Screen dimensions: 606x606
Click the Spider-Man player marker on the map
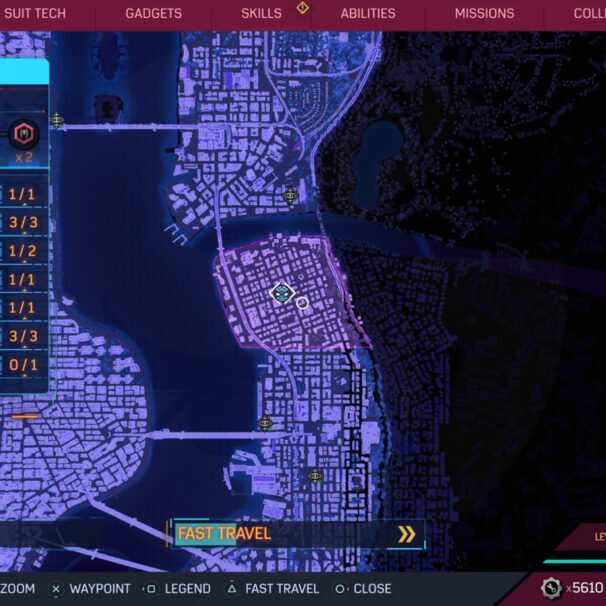pos(282,293)
